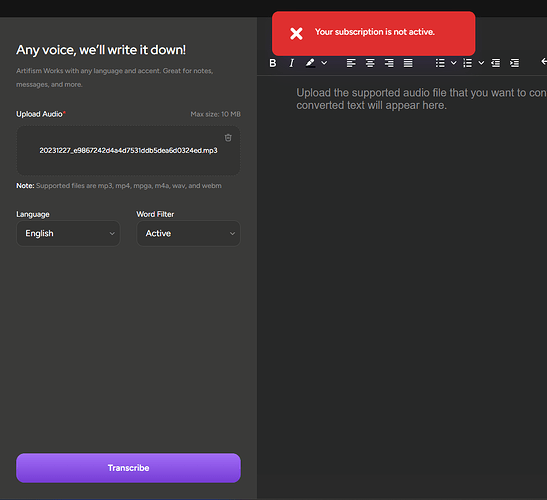
Task: Click the 'Upload Audio' label
Action: click(39, 114)
